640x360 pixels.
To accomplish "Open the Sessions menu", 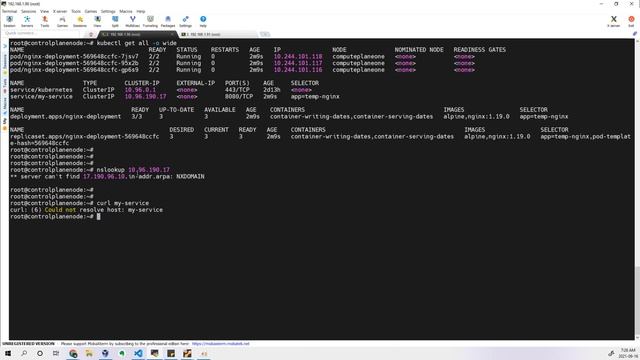I will click(29, 11).
